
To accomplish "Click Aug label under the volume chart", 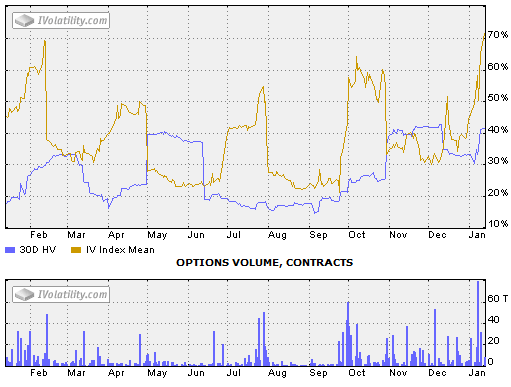I will tap(277, 373).
